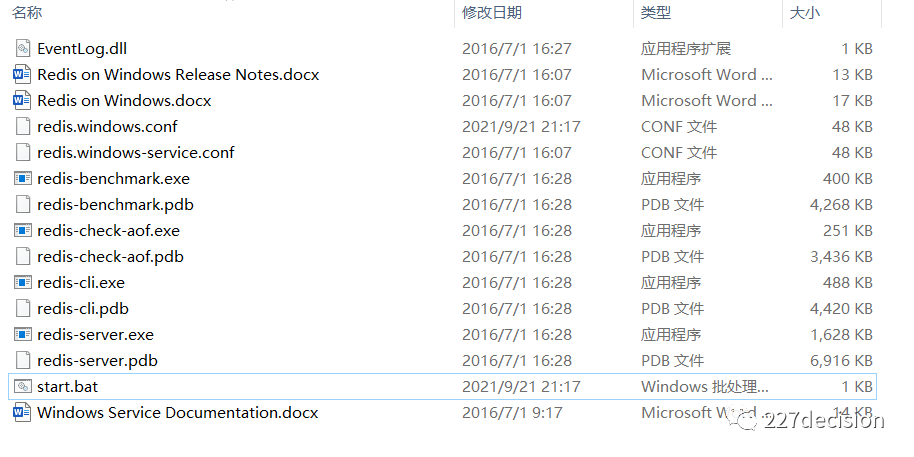Select the redis-server.pdb file name
The image size is (914, 457).
(x=97, y=361)
